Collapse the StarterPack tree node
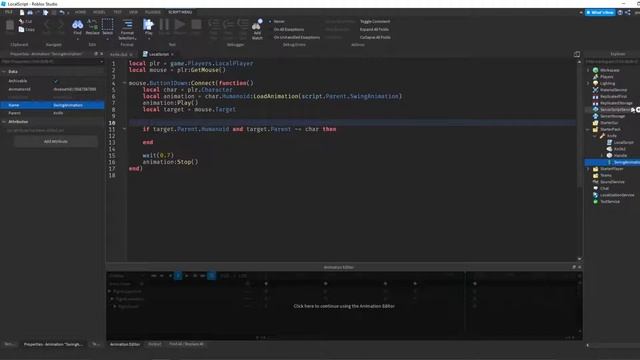 click(x=588, y=129)
